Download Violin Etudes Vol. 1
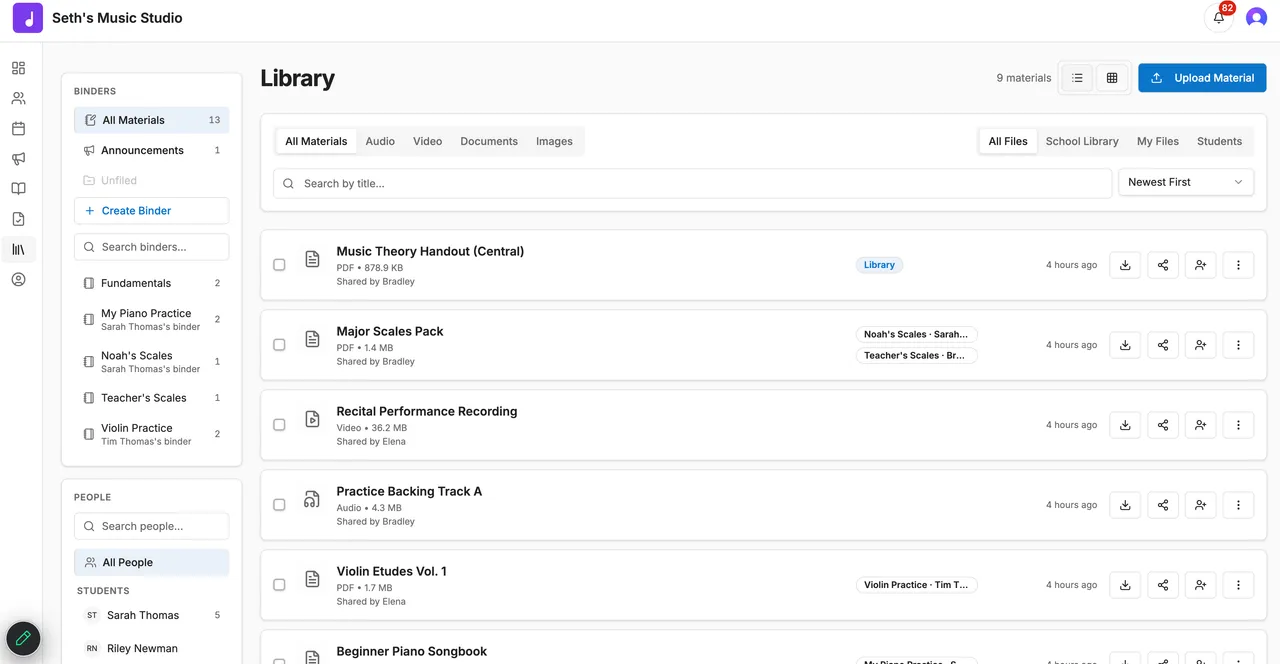The image size is (1280, 664). click(1125, 585)
